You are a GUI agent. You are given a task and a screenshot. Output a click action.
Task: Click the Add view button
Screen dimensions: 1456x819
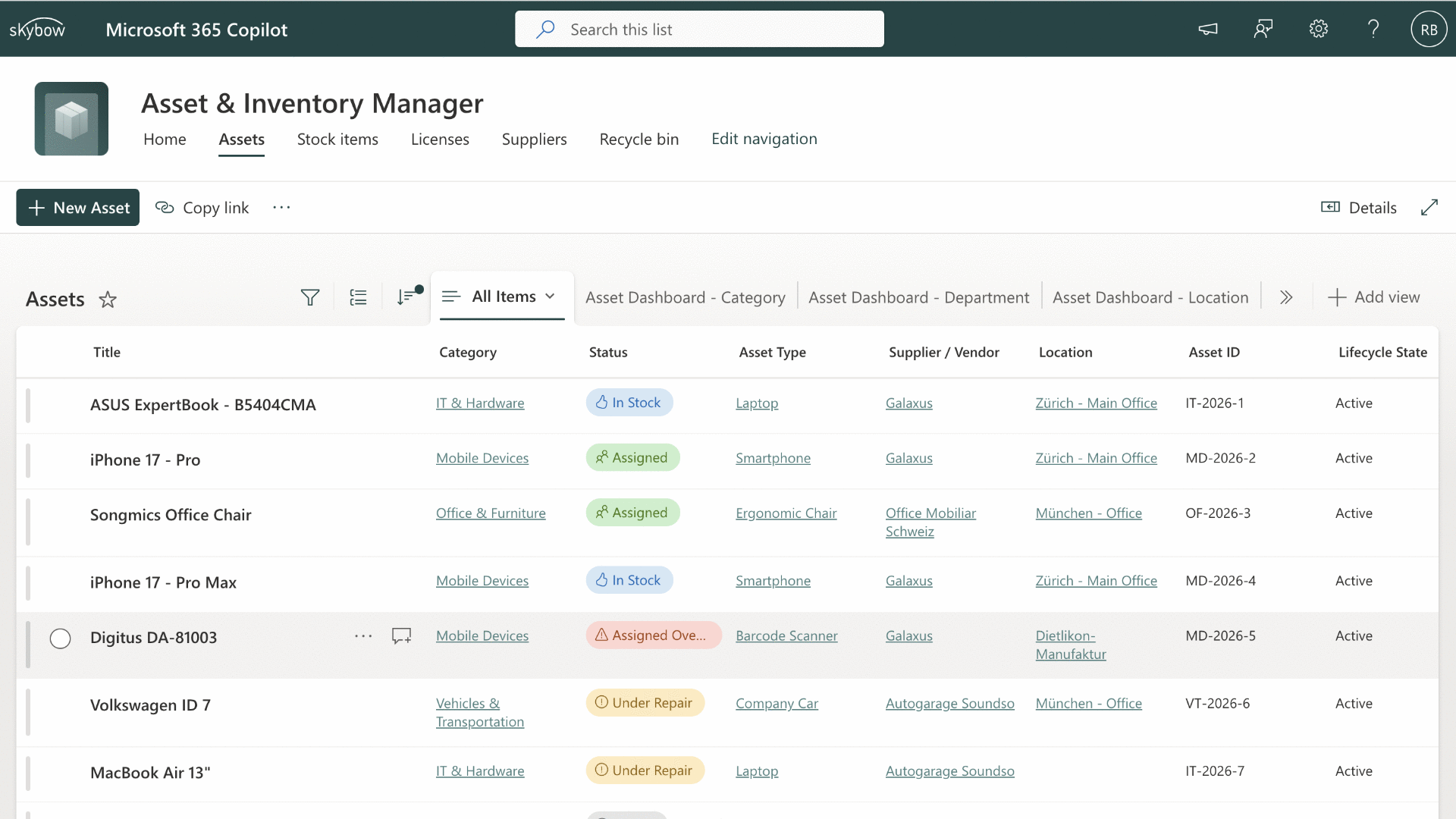[x=1374, y=297]
